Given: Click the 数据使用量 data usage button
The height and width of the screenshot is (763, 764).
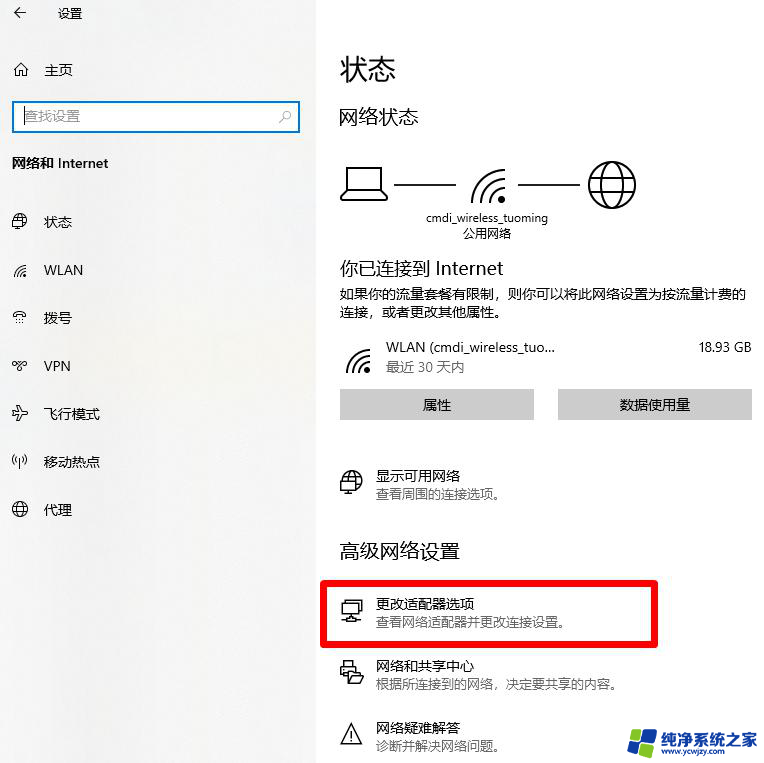Looking at the screenshot, I should (654, 405).
